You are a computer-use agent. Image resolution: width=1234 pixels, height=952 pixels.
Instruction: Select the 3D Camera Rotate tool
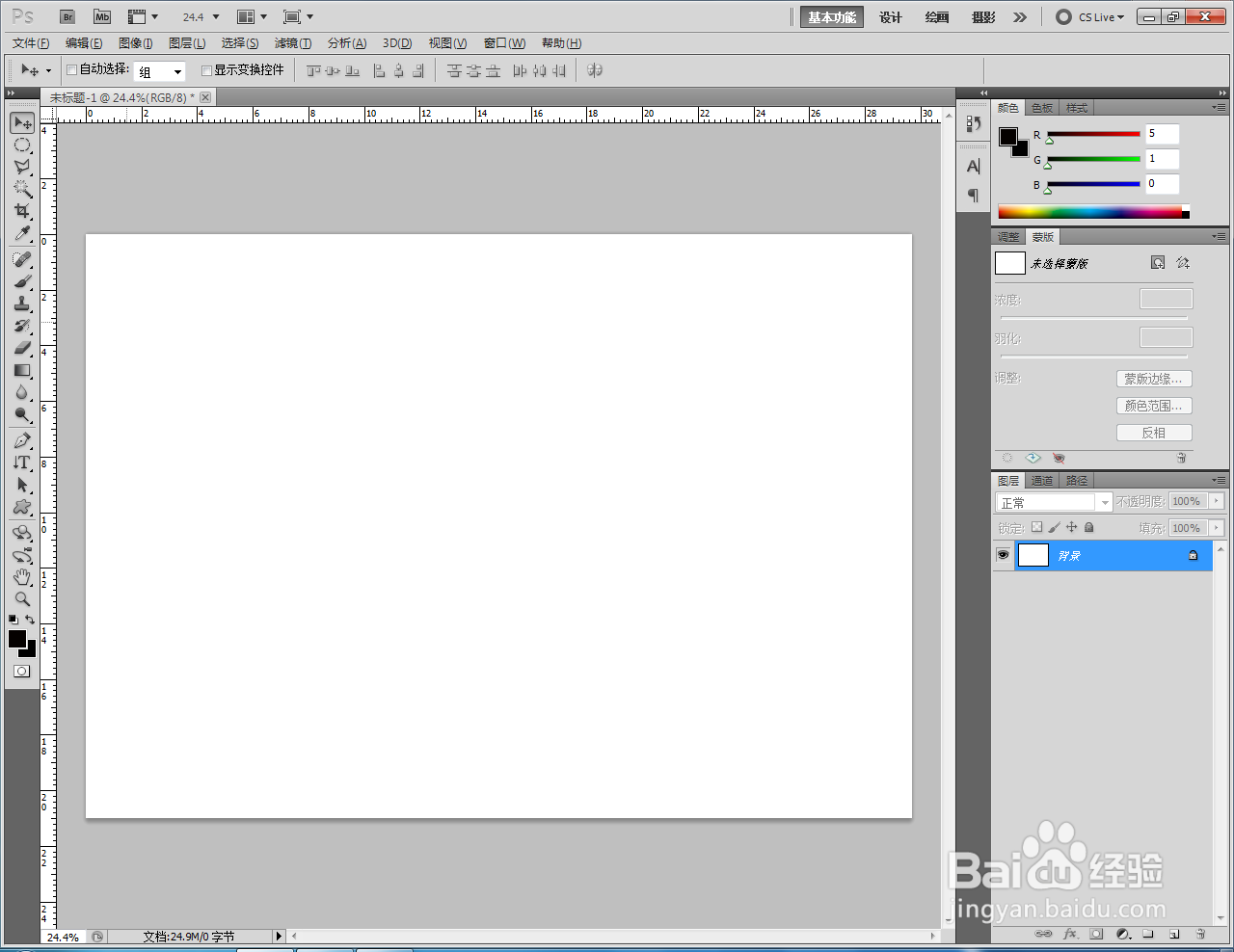coord(22,556)
